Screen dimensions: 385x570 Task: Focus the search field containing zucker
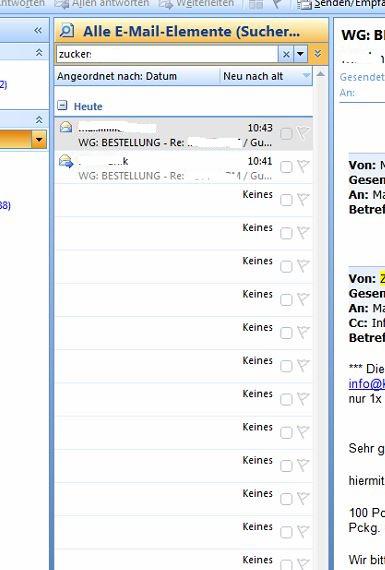(167, 54)
